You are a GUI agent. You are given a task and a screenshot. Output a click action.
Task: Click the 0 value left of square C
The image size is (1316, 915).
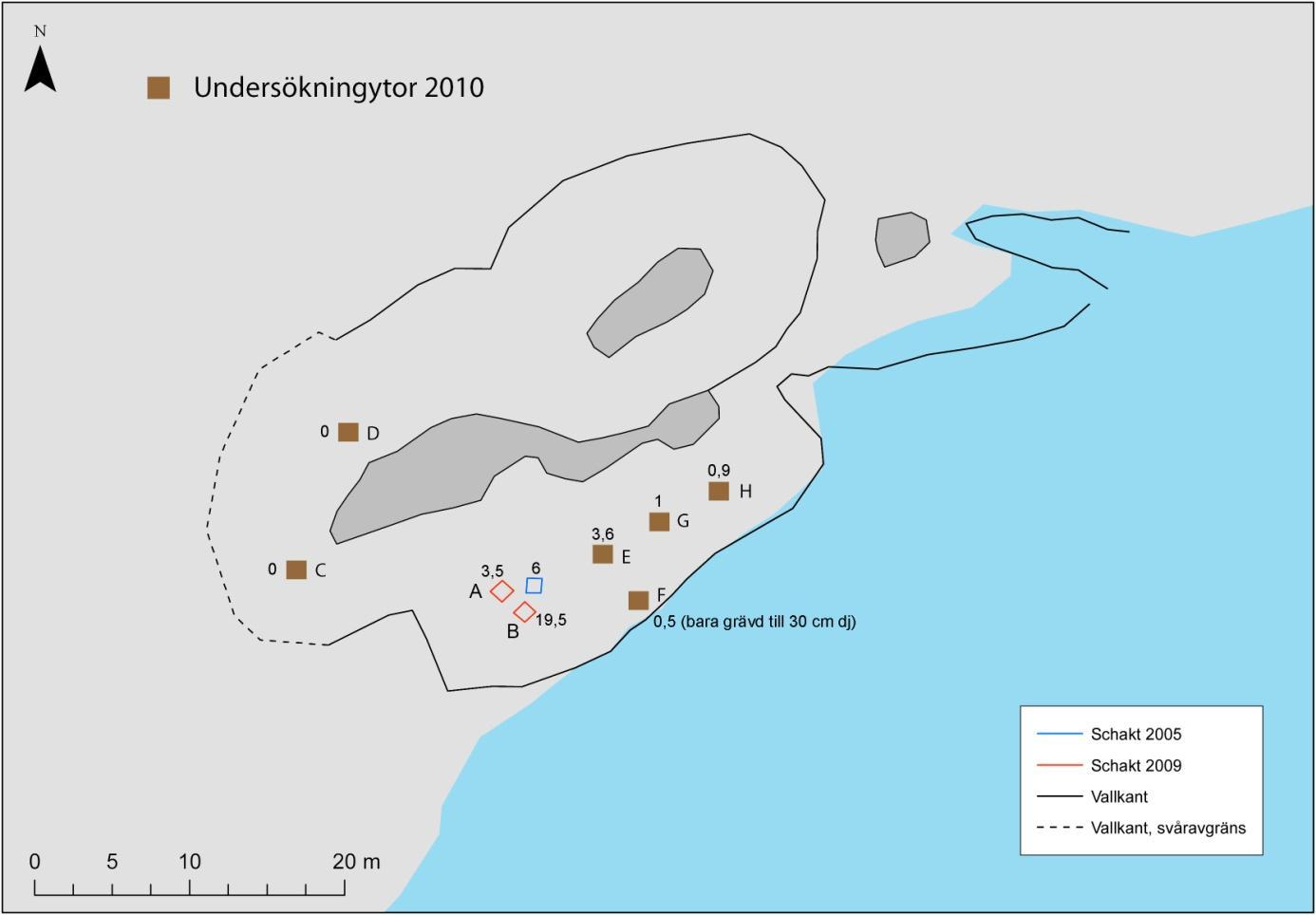(x=273, y=570)
